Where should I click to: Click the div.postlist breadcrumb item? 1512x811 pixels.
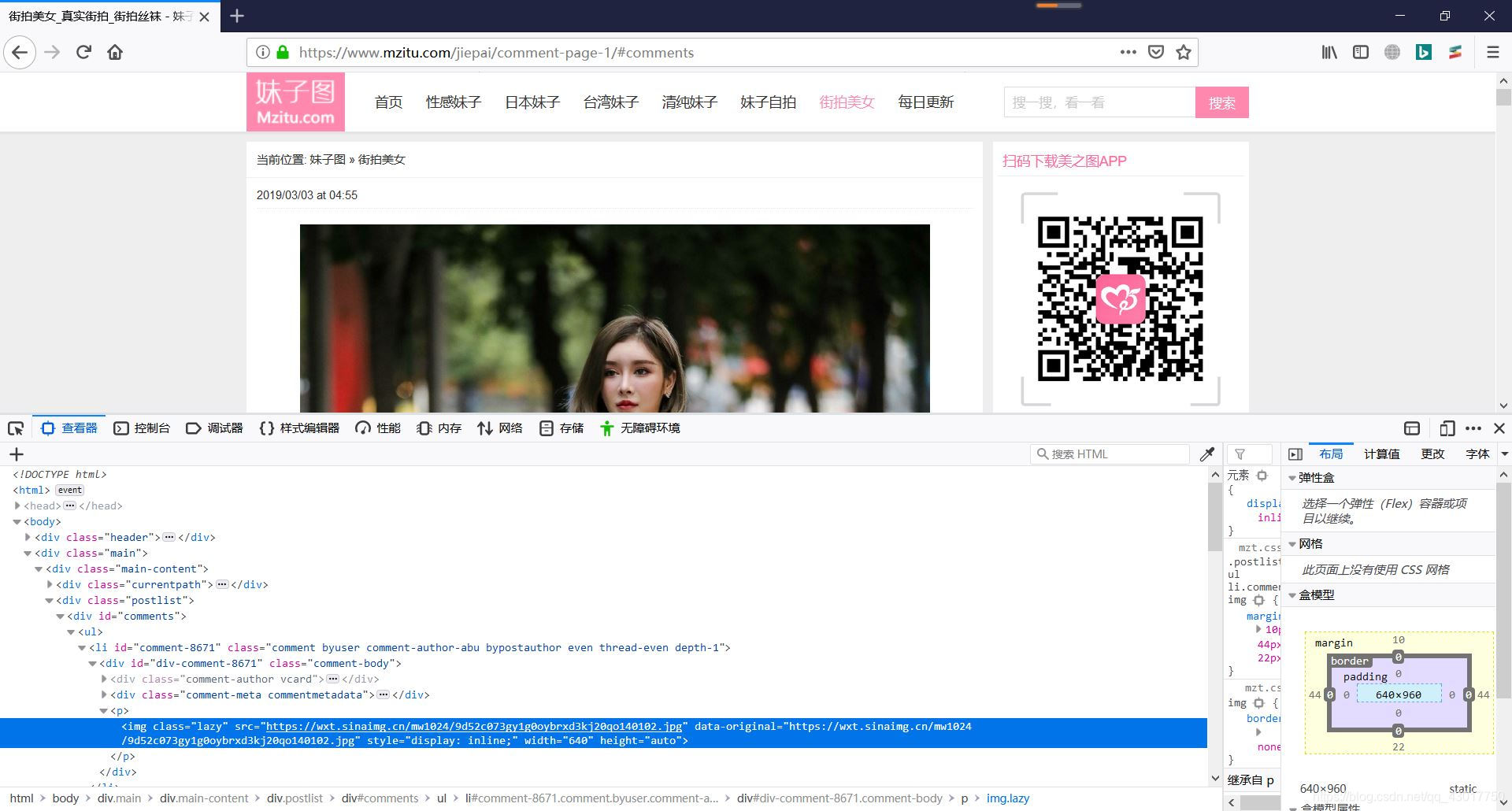click(x=295, y=798)
